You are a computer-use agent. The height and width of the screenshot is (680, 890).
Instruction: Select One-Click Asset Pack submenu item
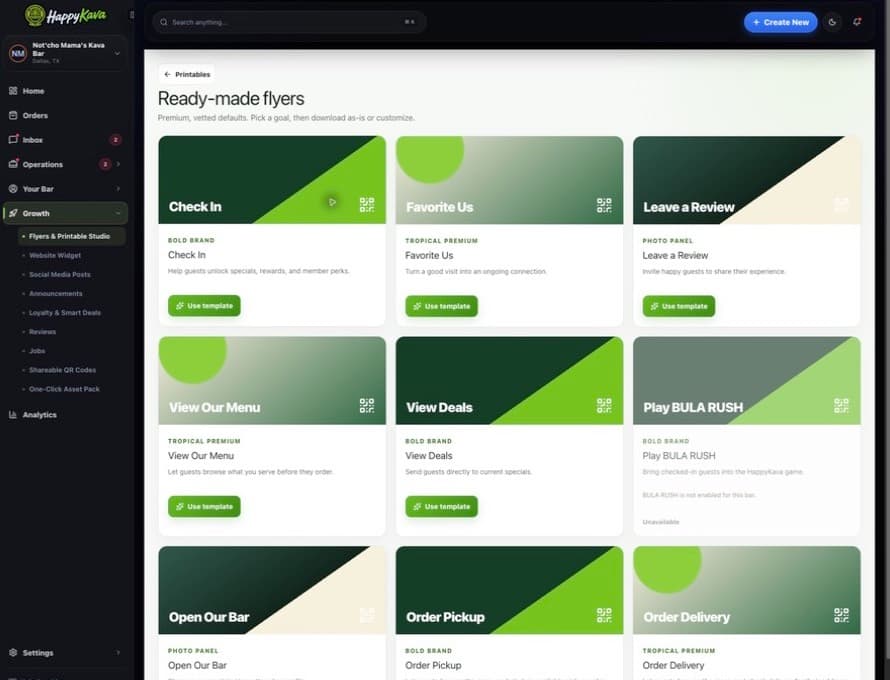tap(64, 389)
